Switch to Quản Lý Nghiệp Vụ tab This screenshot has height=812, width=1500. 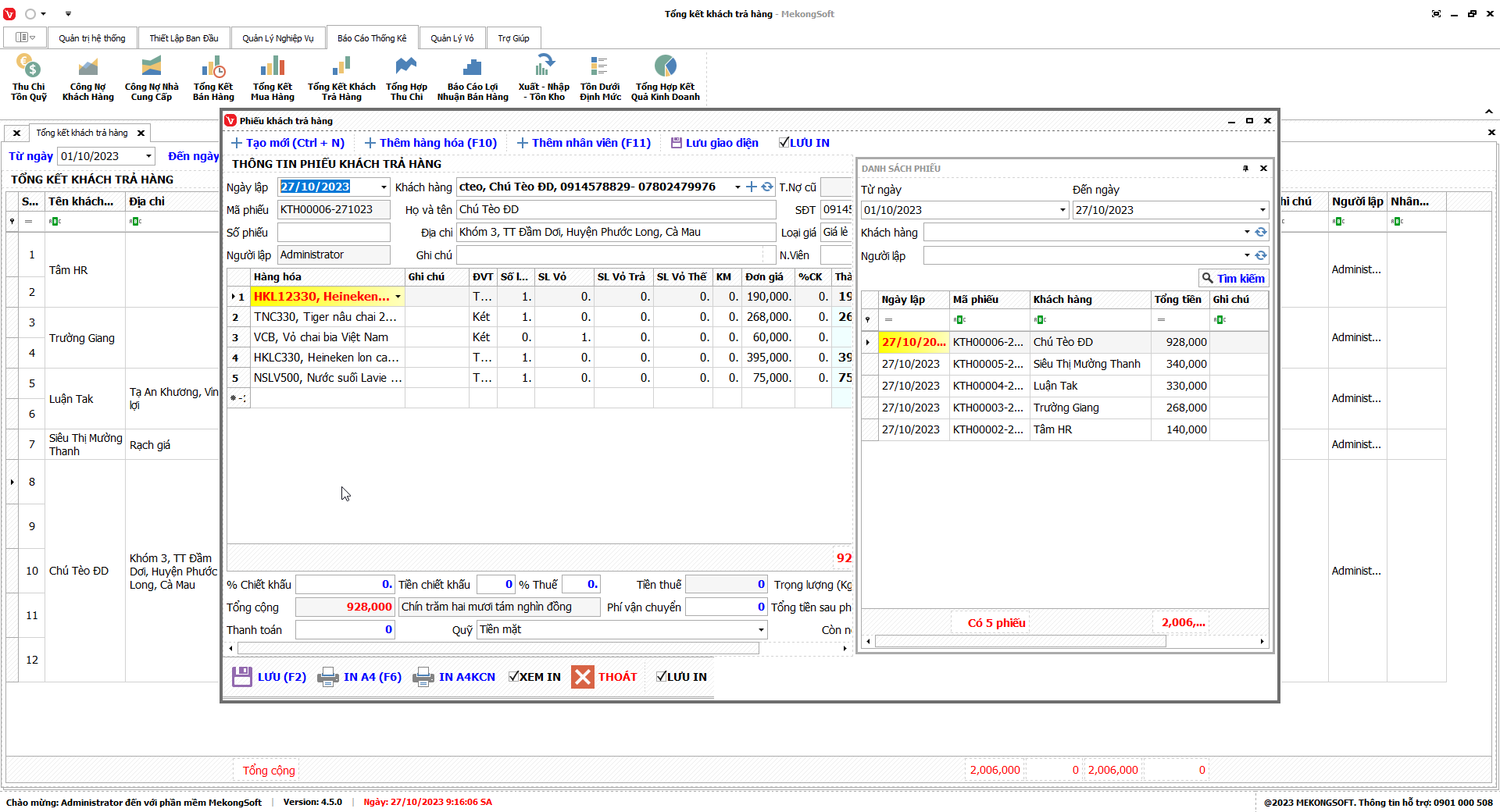pyautogui.click(x=277, y=38)
